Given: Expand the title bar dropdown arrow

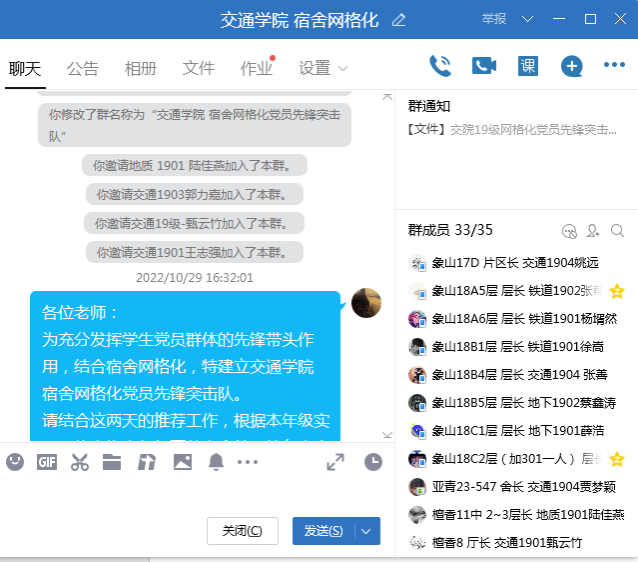Looking at the screenshot, I should click(528, 19).
